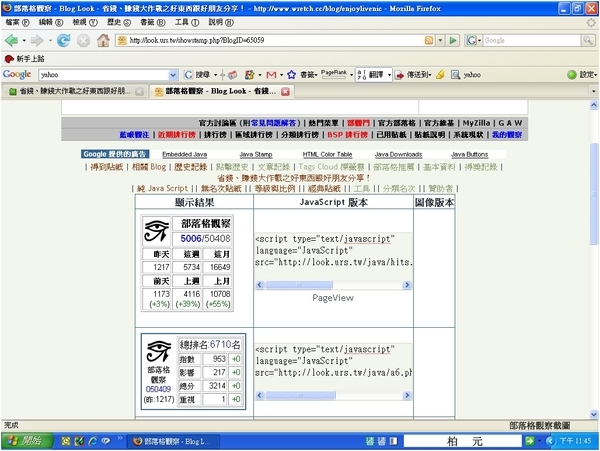Click the 相關 Blog link

149,167
